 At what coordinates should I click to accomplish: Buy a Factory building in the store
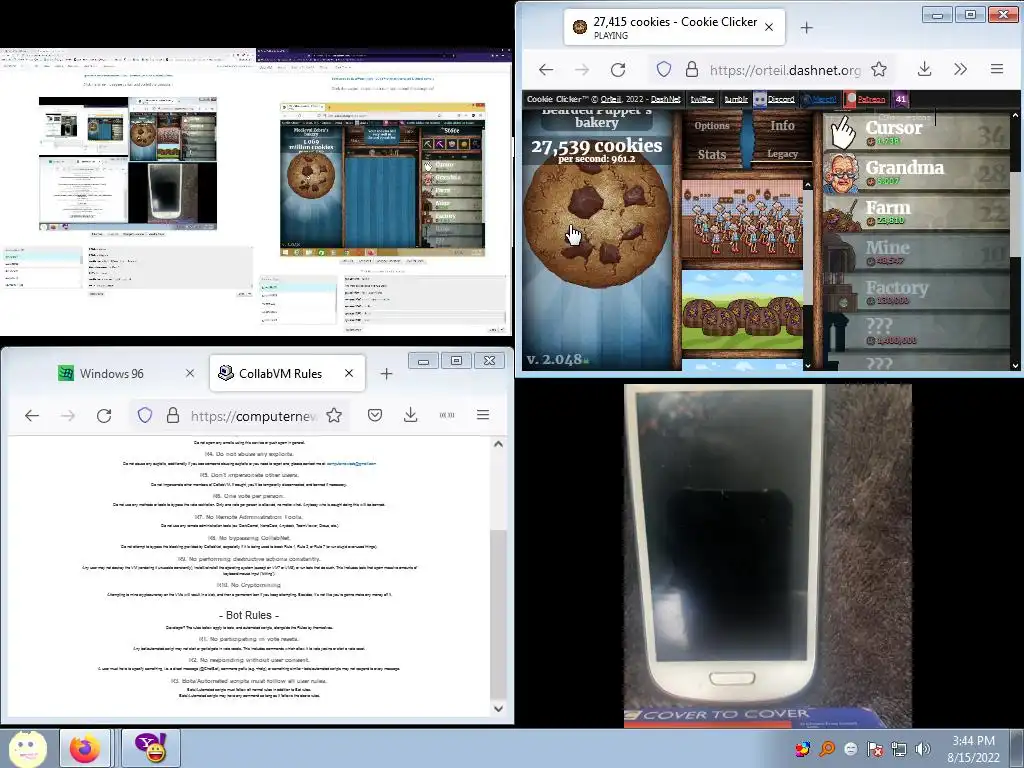916,293
